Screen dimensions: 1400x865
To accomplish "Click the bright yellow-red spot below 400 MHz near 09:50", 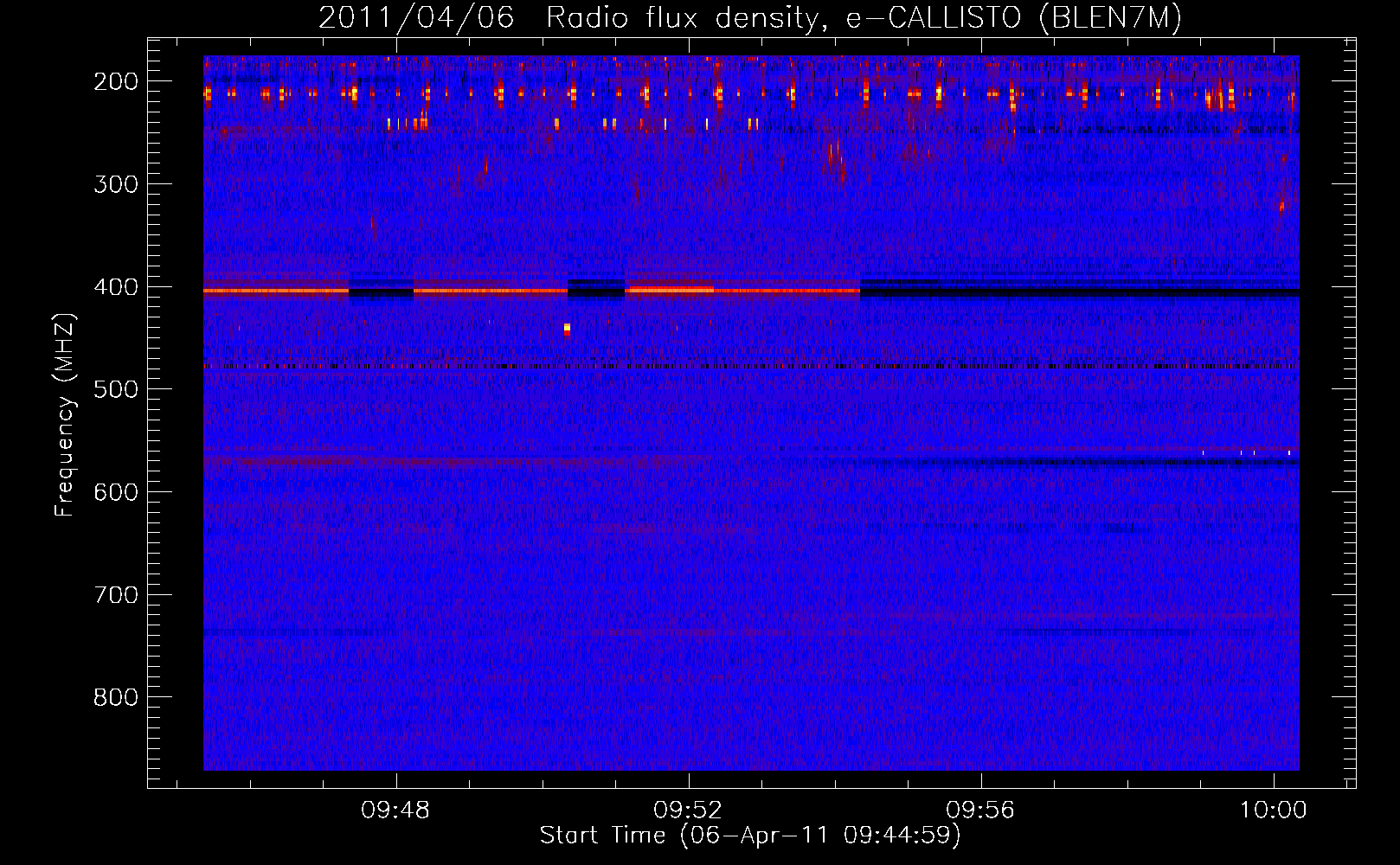I will point(567,329).
